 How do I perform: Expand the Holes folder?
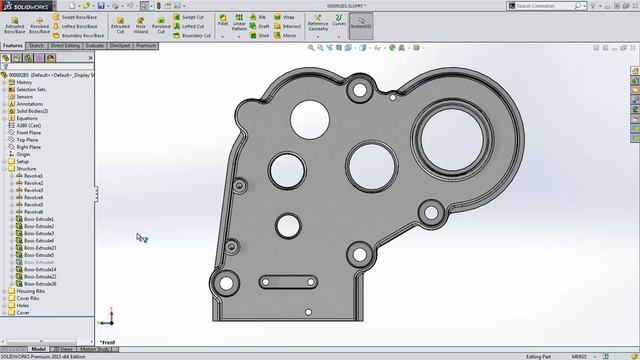[4, 305]
